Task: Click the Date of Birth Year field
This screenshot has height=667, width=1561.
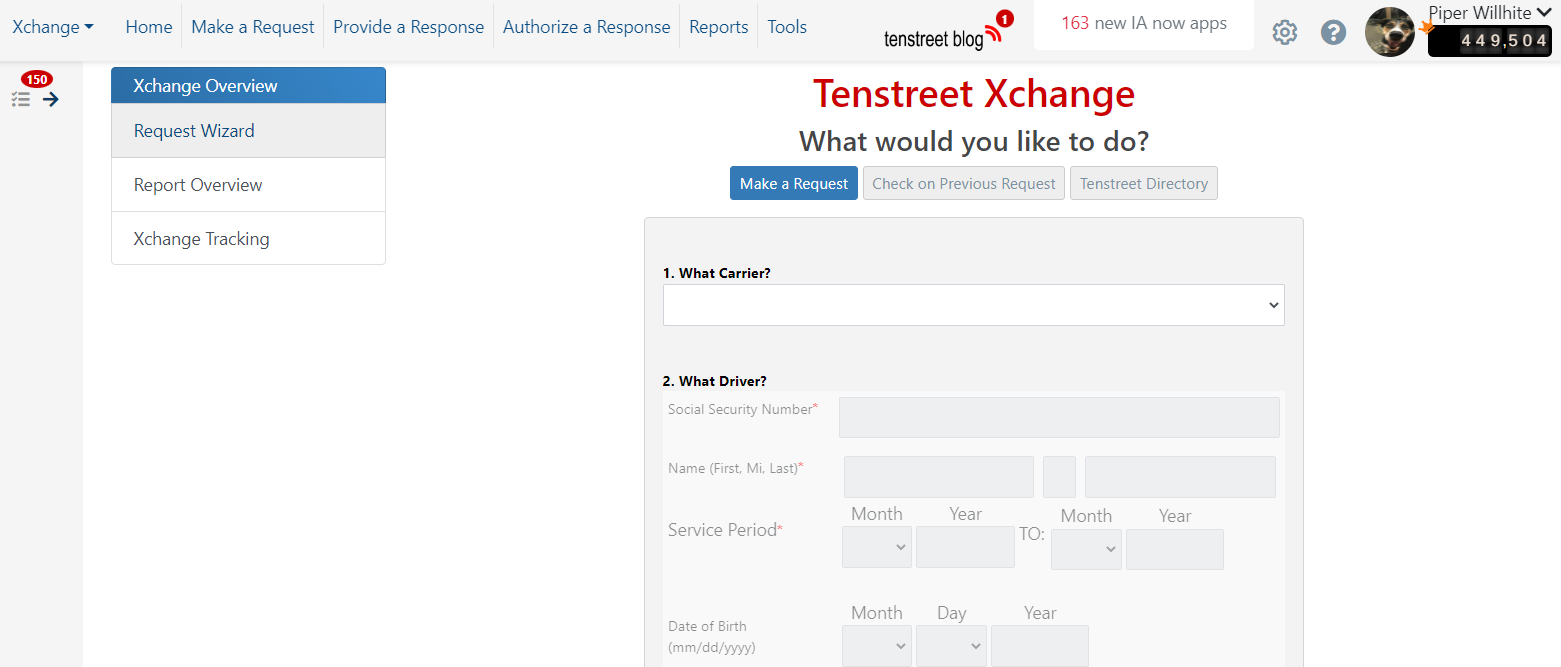Action: [1040, 646]
